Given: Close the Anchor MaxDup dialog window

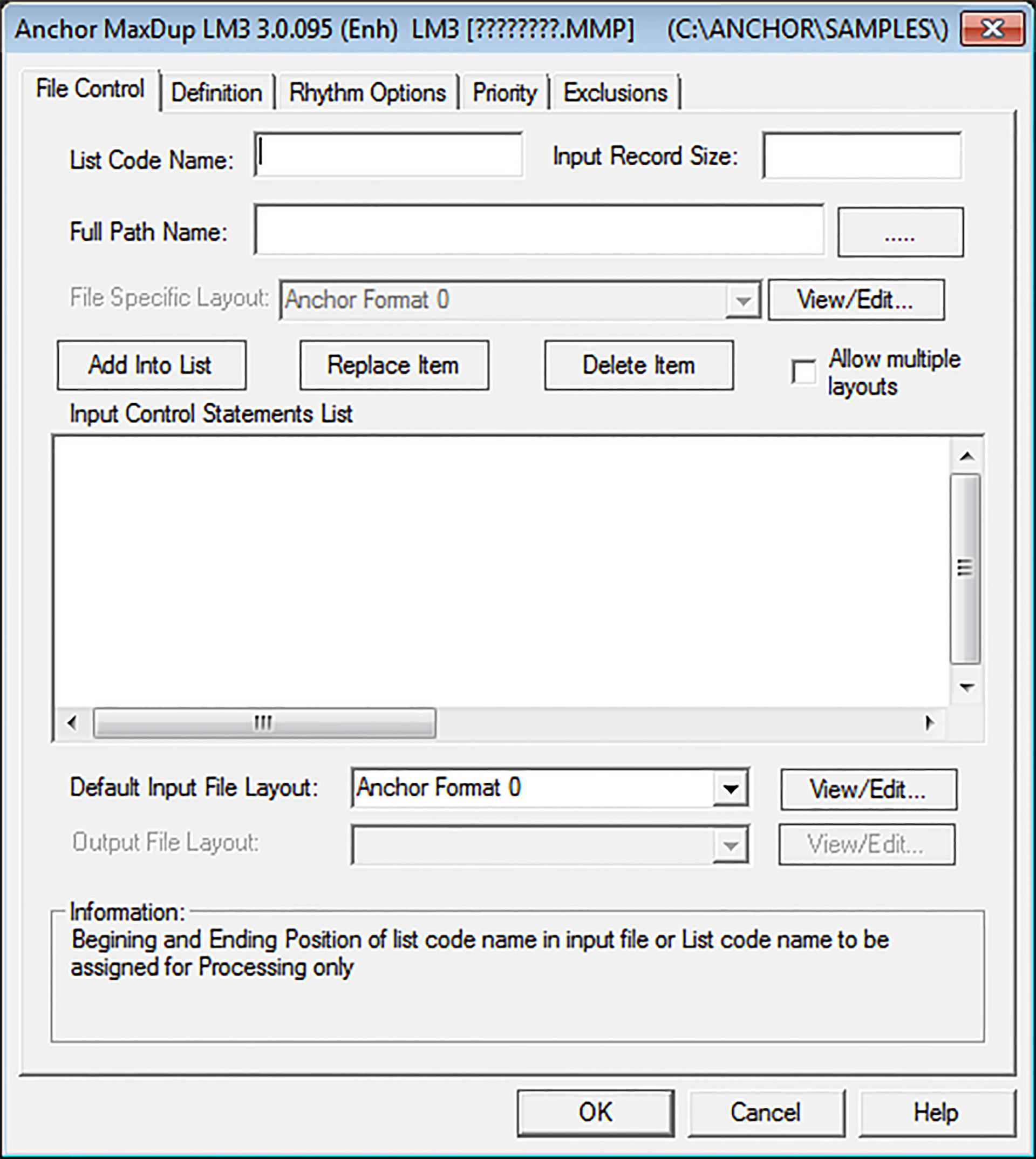Looking at the screenshot, I should [x=992, y=29].
